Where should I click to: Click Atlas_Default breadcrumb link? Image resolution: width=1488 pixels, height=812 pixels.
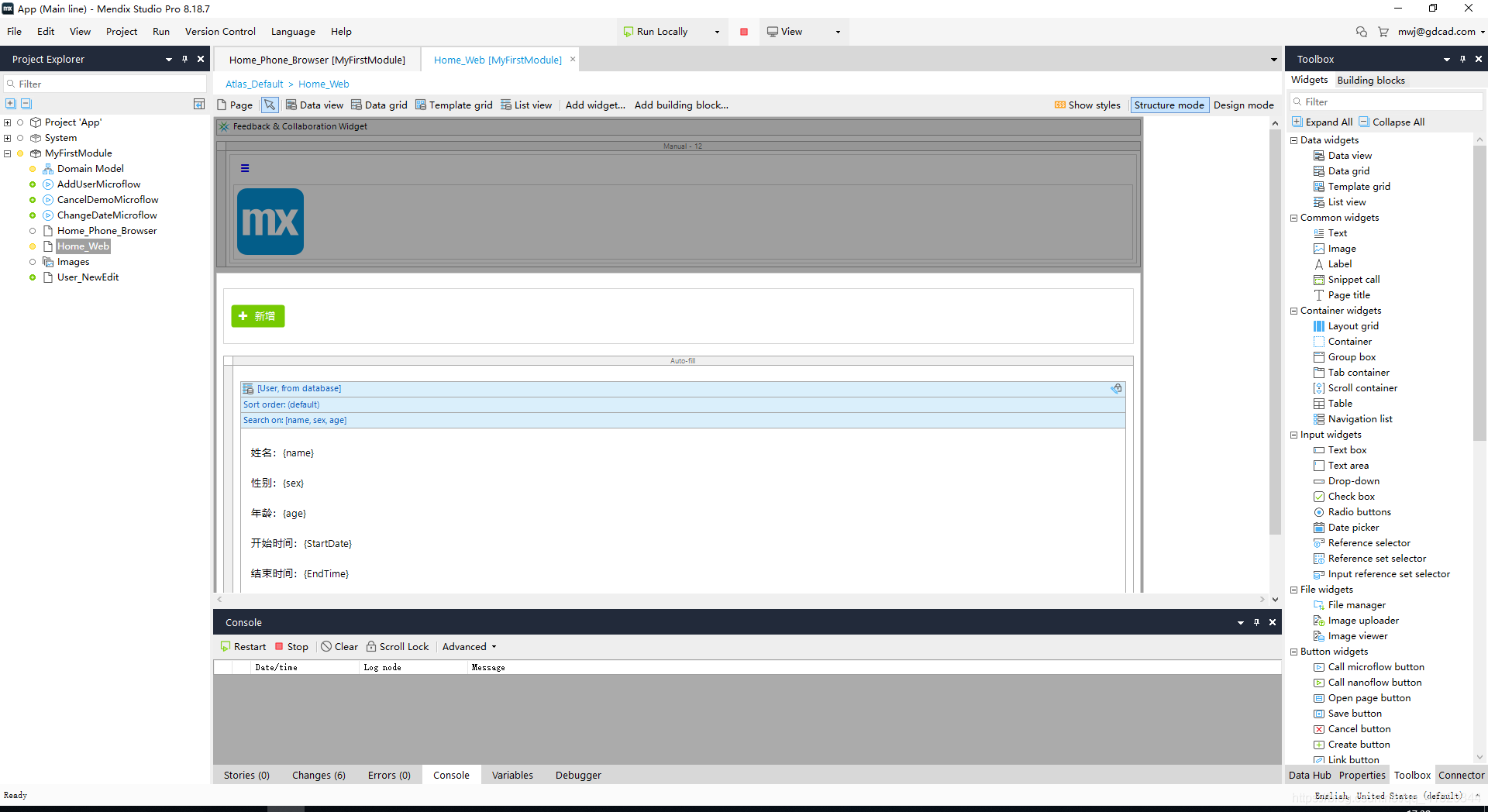coord(254,84)
